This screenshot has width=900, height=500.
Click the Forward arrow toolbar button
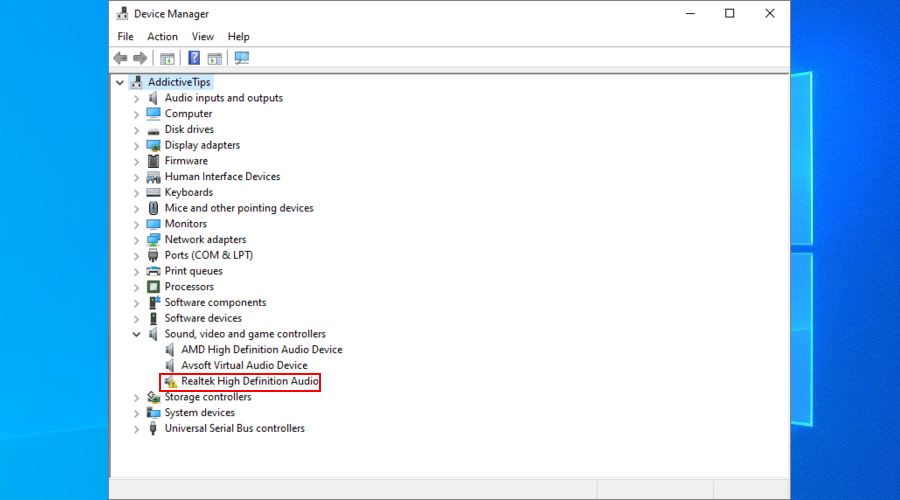tap(140, 58)
